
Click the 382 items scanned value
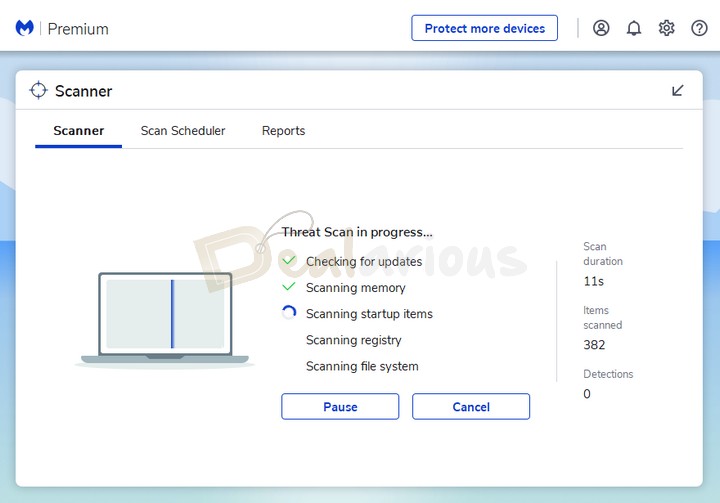[594, 345]
